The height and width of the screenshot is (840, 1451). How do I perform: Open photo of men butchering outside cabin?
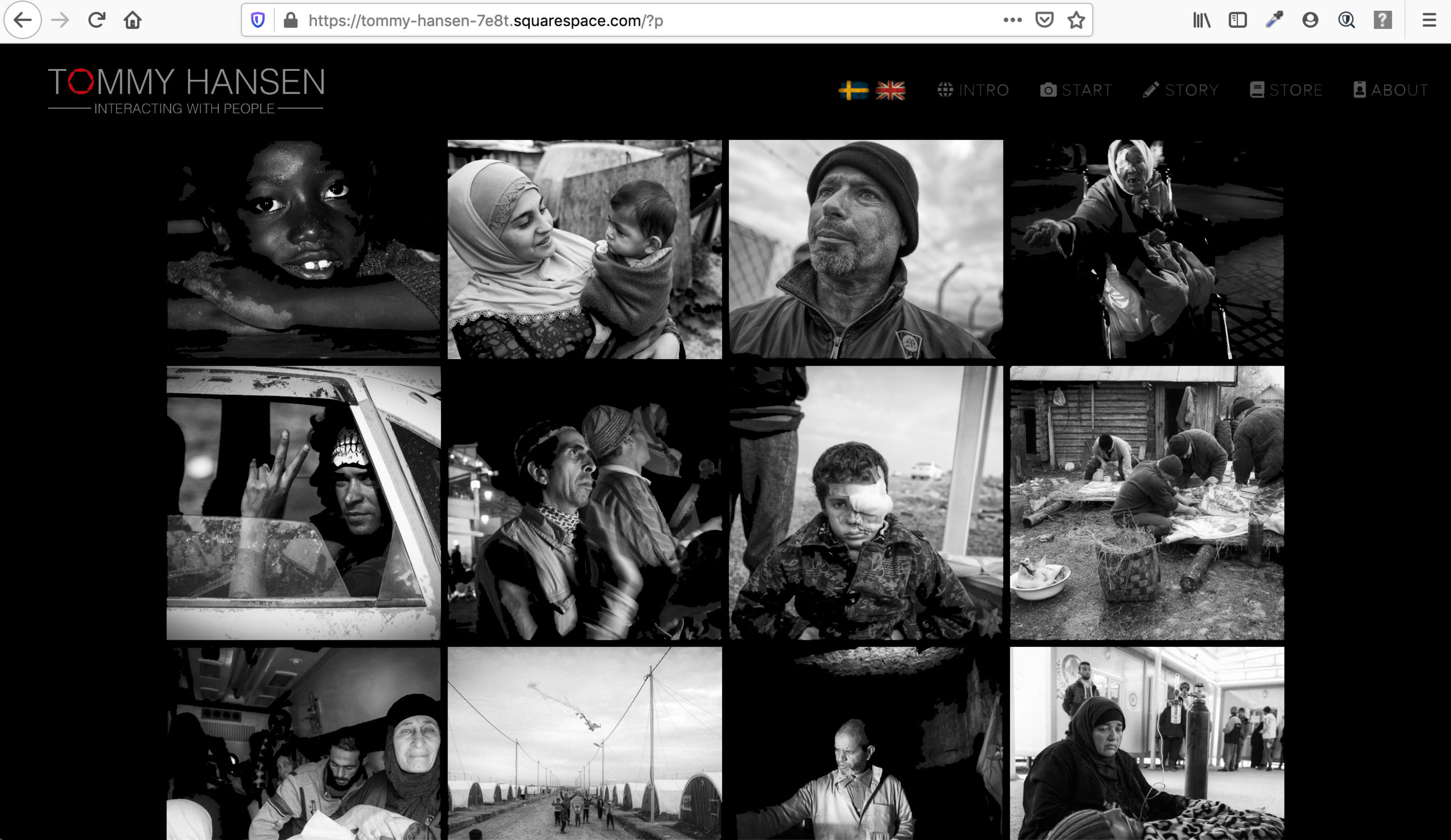pos(1147,502)
